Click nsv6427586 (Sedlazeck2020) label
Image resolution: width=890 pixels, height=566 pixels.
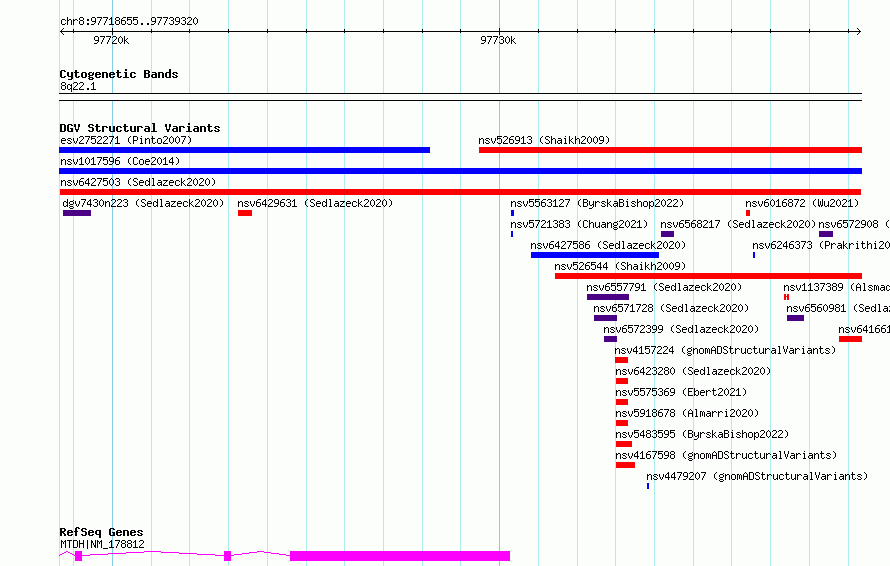coord(608,245)
